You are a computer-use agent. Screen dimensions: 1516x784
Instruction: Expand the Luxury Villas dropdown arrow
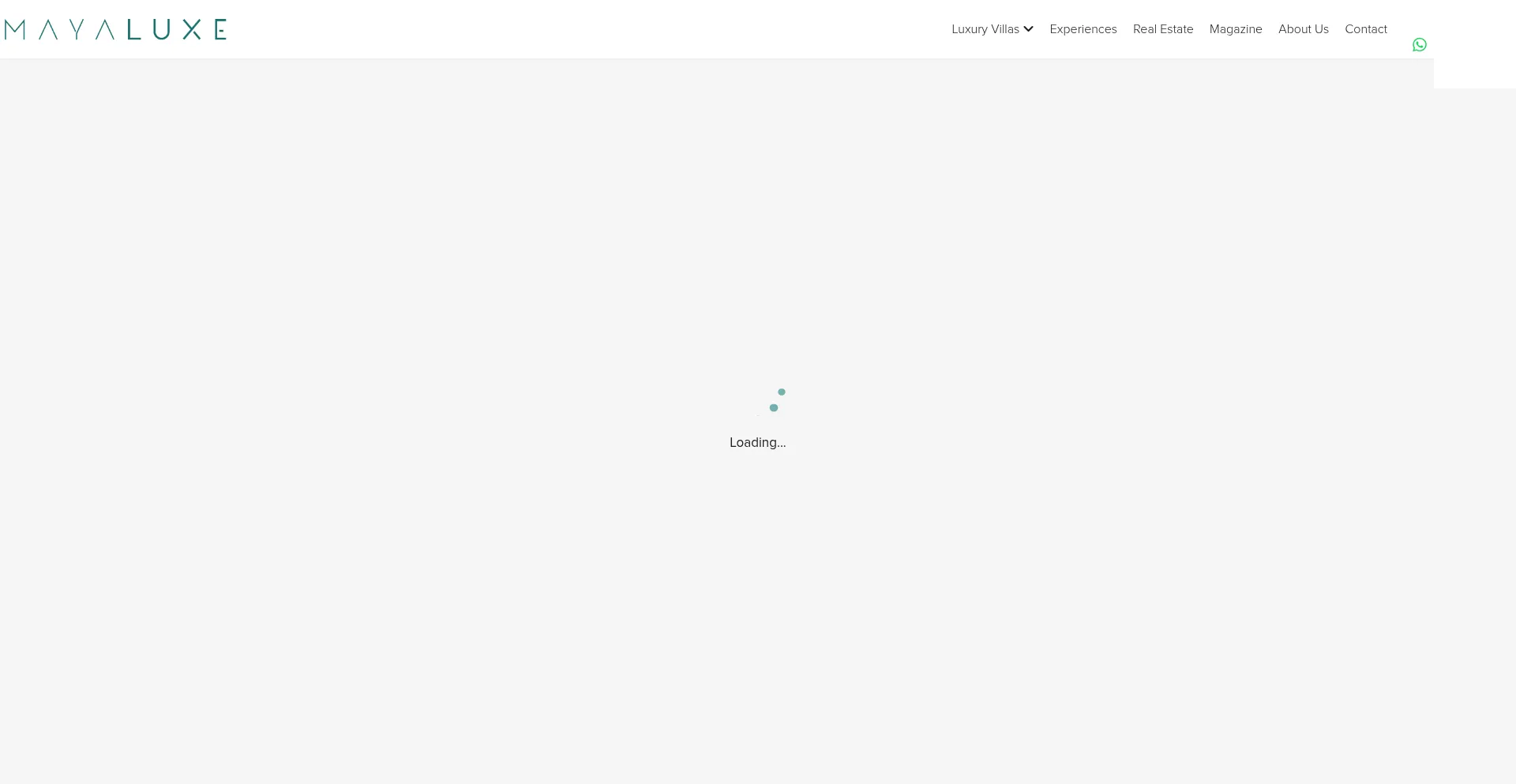click(1028, 29)
